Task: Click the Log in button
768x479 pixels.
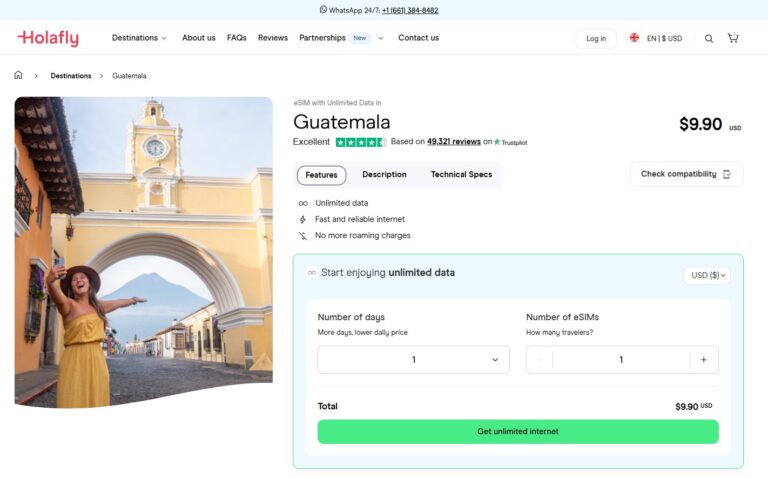Action: (x=596, y=38)
